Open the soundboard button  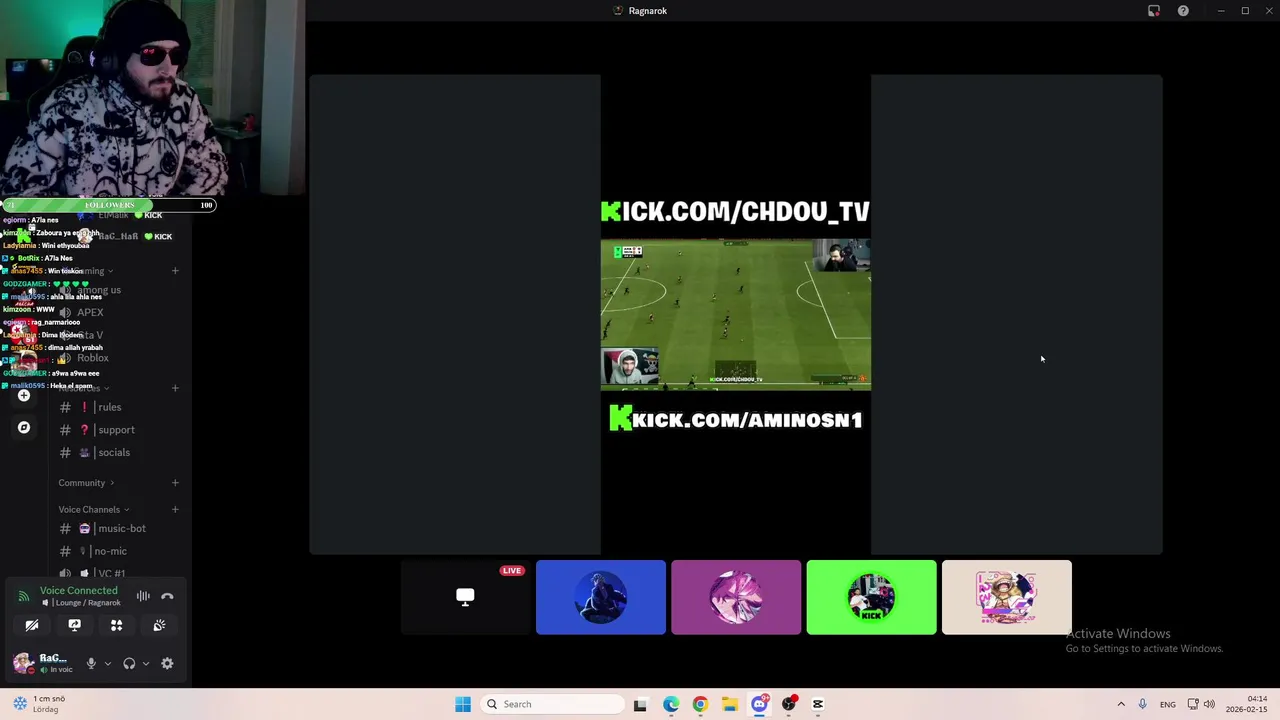(x=159, y=625)
